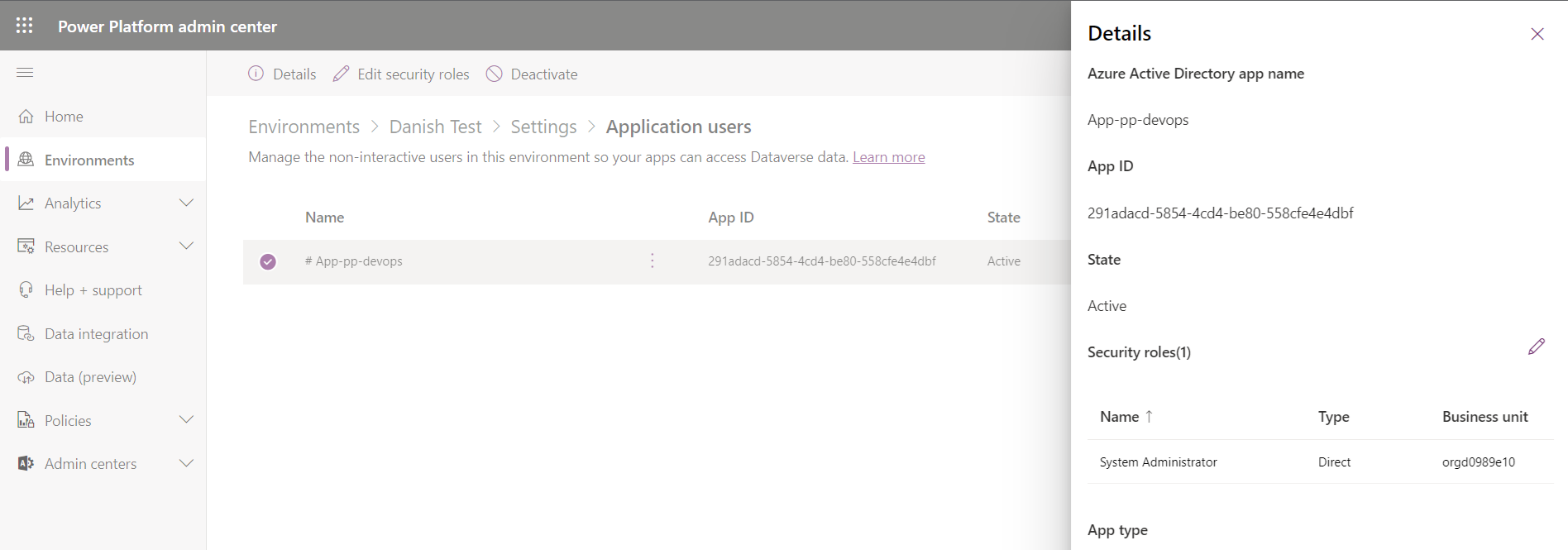Image resolution: width=1568 pixels, height=550 pixels.
Task: Expand the Policies section chevron
Action: [186, 420]
